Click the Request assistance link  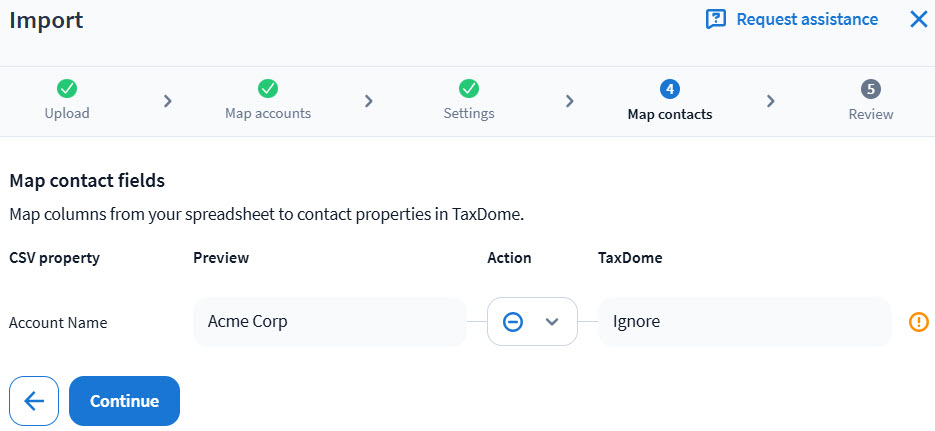[807, 19]
